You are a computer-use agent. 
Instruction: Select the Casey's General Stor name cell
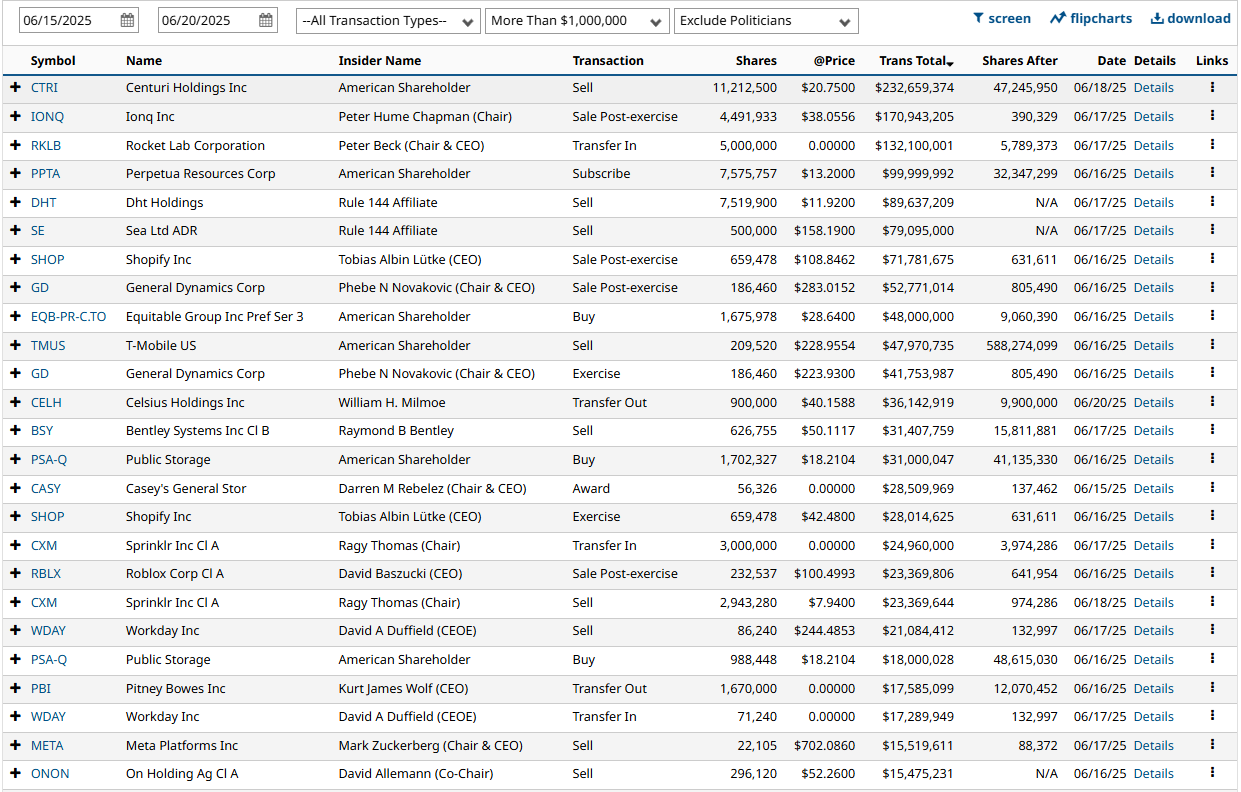186,488
